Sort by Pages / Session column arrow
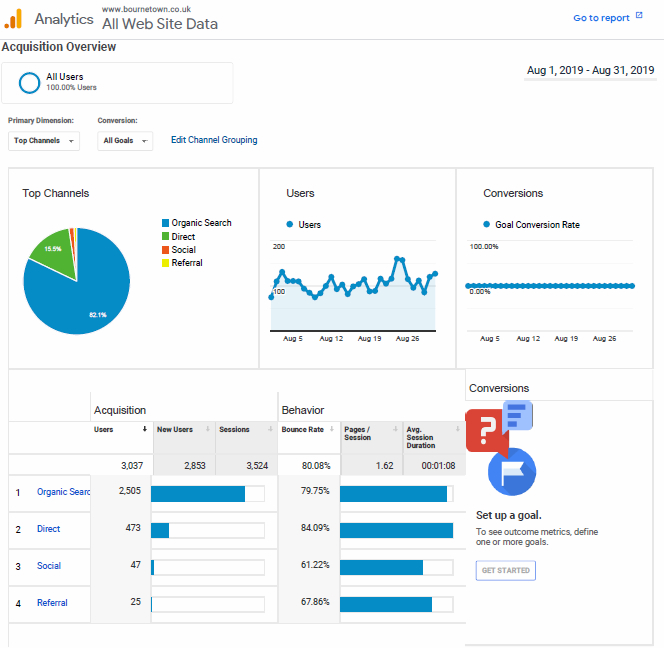 (396, 429)
